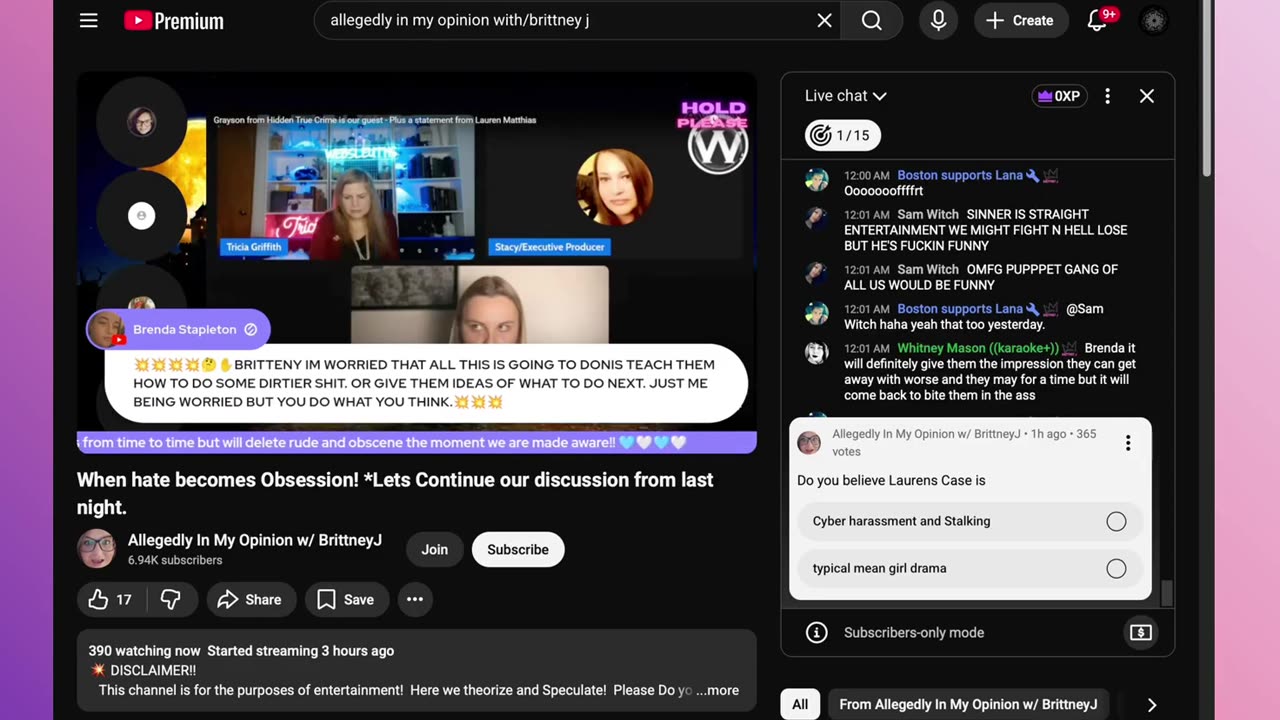Click poll question Do you believe Laurens Case
This screenshot has width=1280, height=720.
click(x=891, y=480)
